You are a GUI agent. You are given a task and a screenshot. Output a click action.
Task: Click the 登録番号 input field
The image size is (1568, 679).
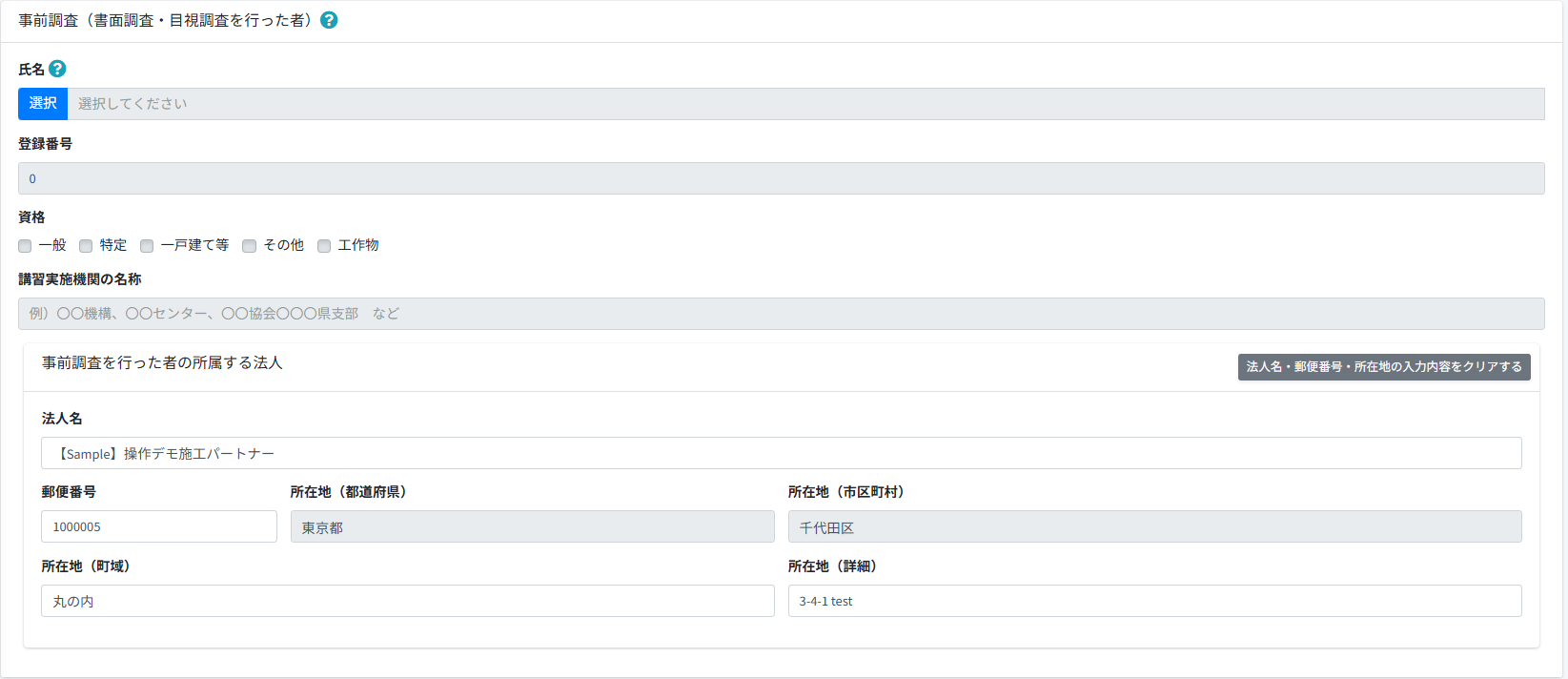click(x=781, y=178)
